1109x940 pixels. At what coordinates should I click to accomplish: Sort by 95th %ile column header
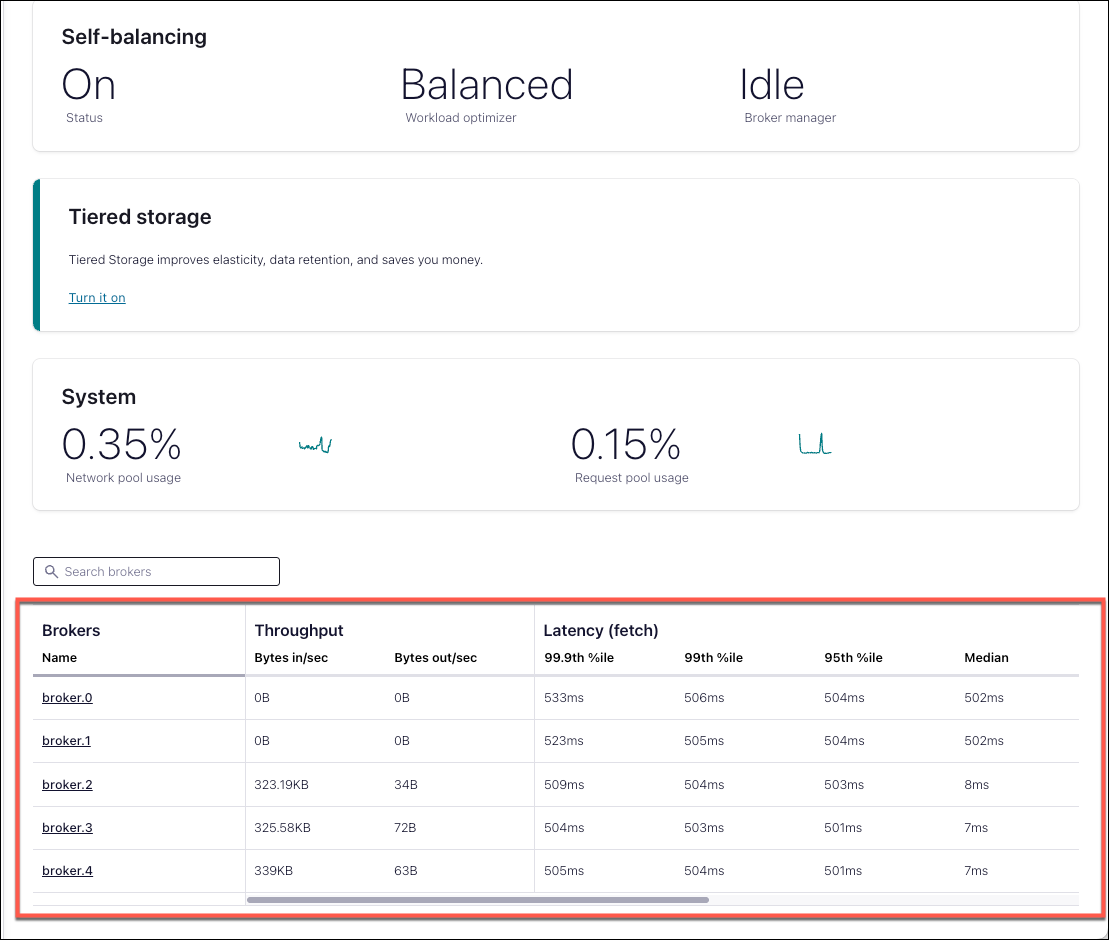tap(853, 658)
